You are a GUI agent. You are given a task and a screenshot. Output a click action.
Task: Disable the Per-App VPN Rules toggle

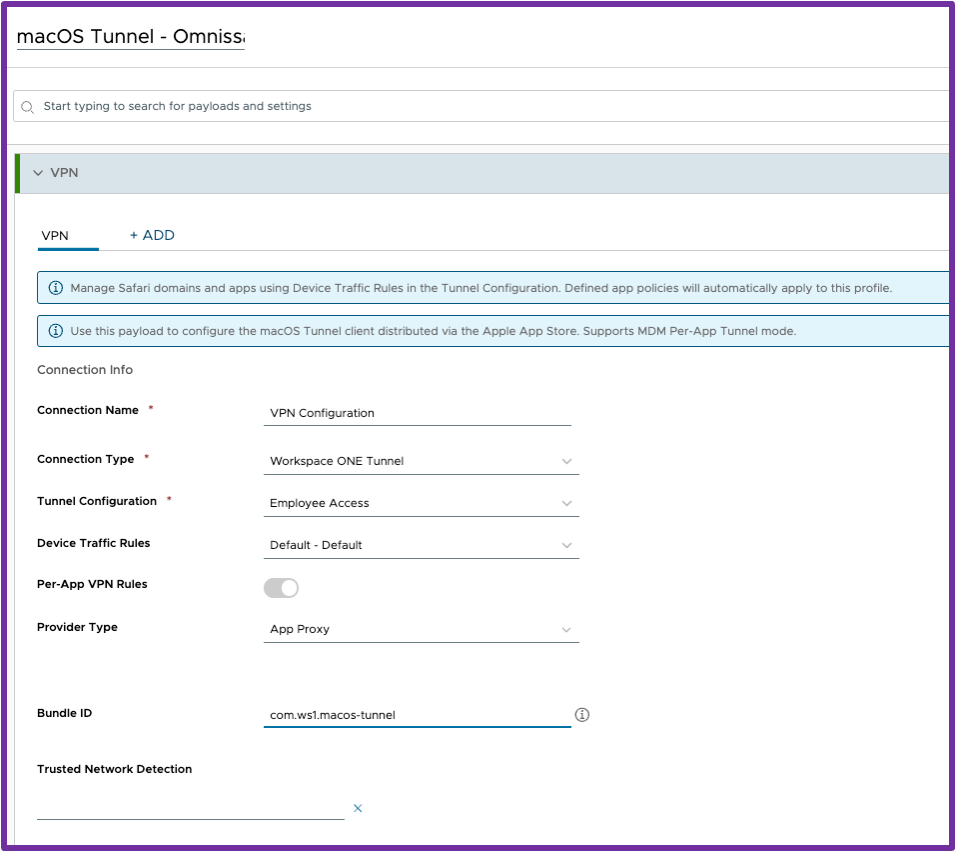coord(281,587)
